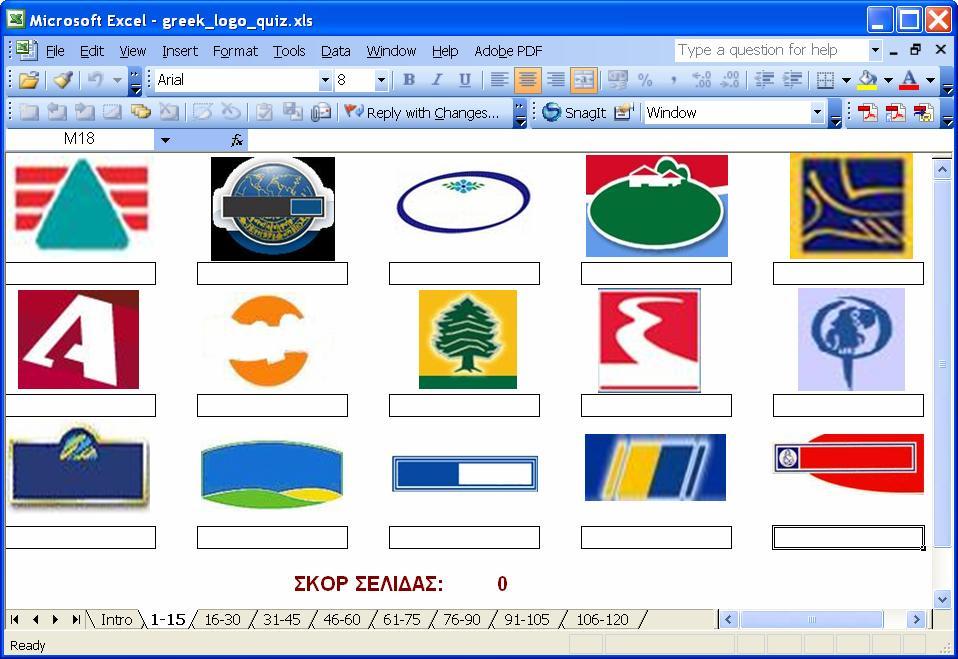The image size is (958, 659).
Task: Click the green tree logo on yellow background
Action: tap(467, 339)
